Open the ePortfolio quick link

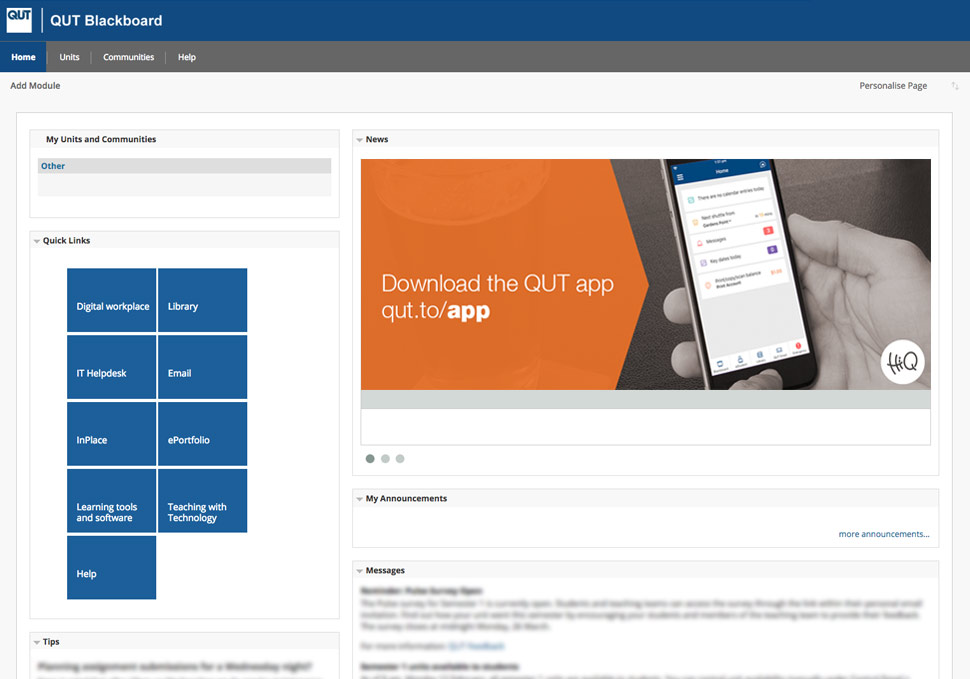point(202,434)
